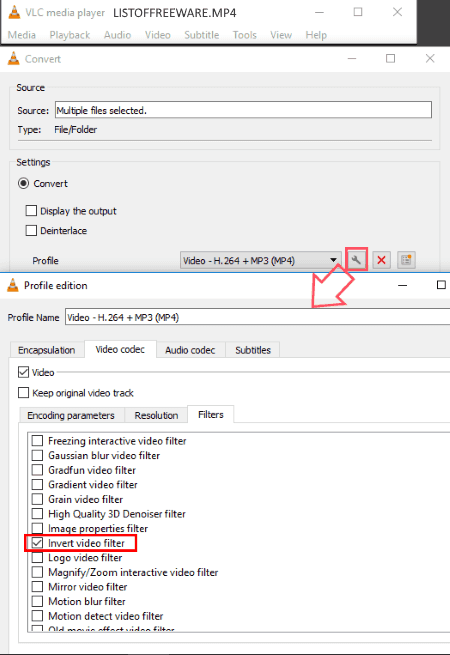This screenshot has height=655, width=450.
Task: Enable Magnify/Zoom interactive video filter
Action: point(38,572)
